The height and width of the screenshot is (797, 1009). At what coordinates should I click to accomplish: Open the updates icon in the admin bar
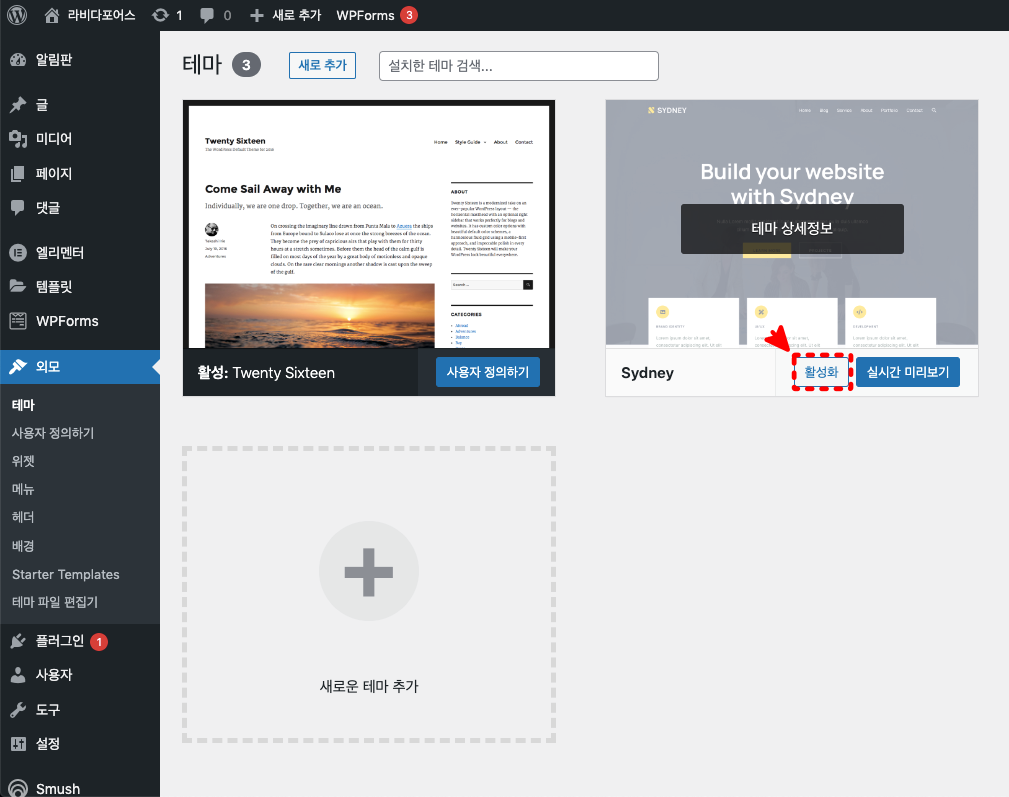tap(160, 15)
